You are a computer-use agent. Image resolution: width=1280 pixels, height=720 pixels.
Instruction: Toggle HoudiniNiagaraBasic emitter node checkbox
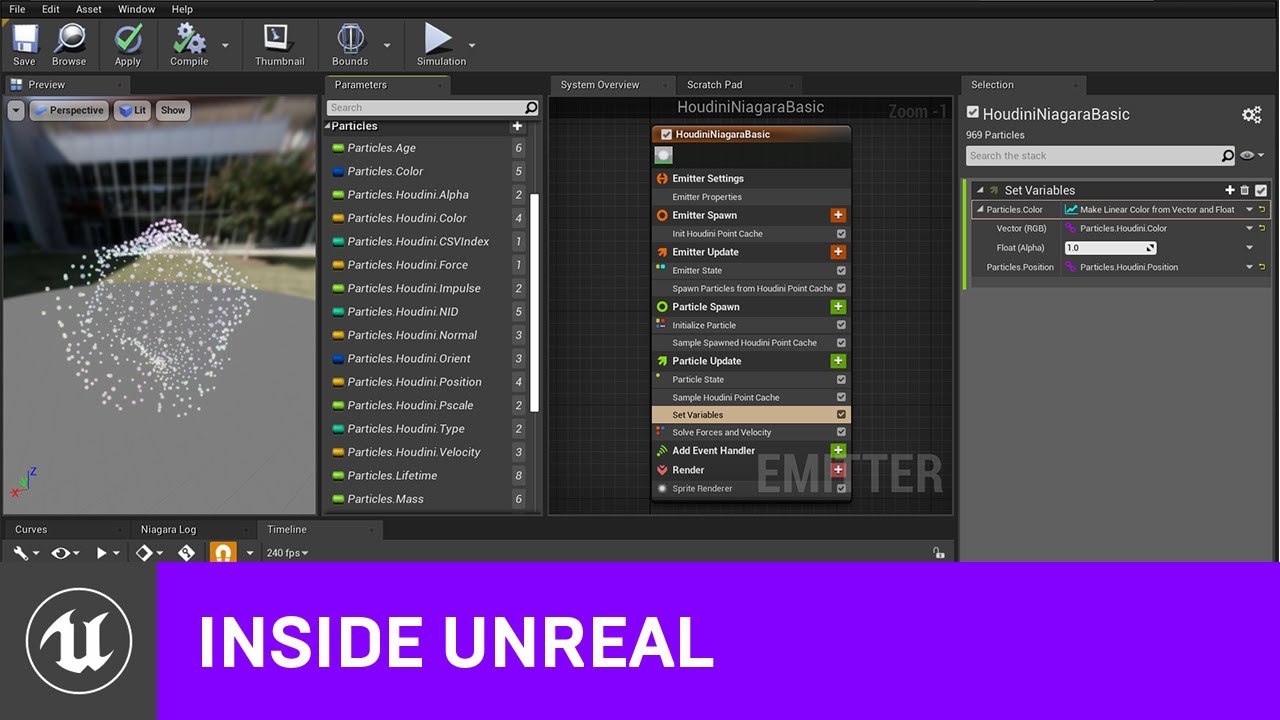(x=666, y=135)
